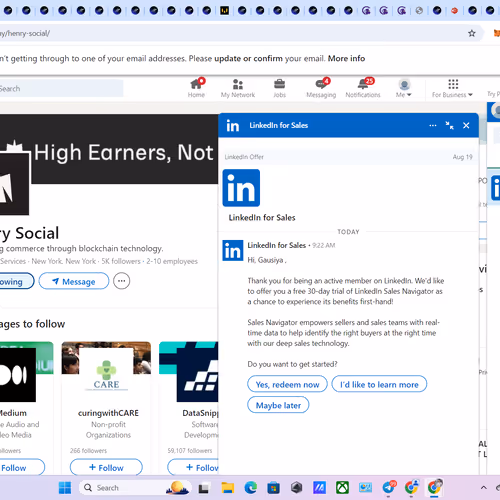Image resolution: width=500 pixels, height=500 pixels.
Task: Click Yes, redeem now button
Action: point(287,384)
